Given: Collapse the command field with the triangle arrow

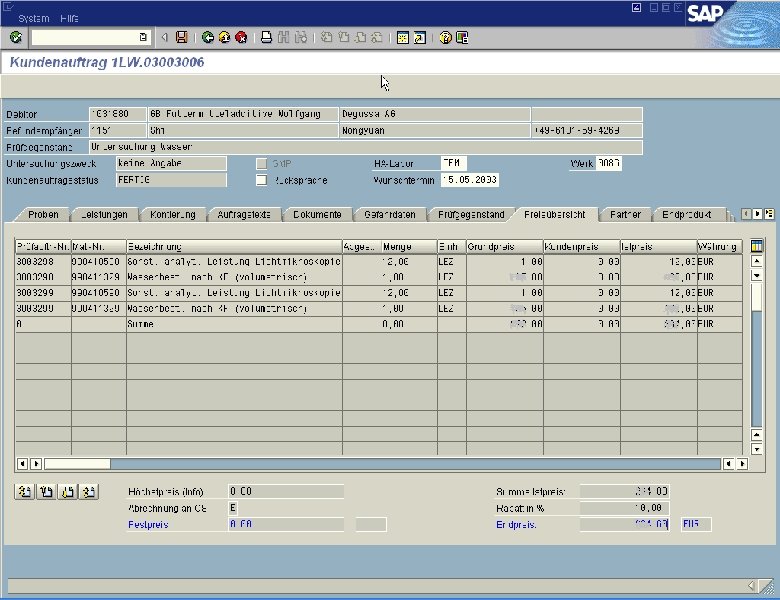Looking at the screenshot, I should pyautogui.click(x=164, y=37).
